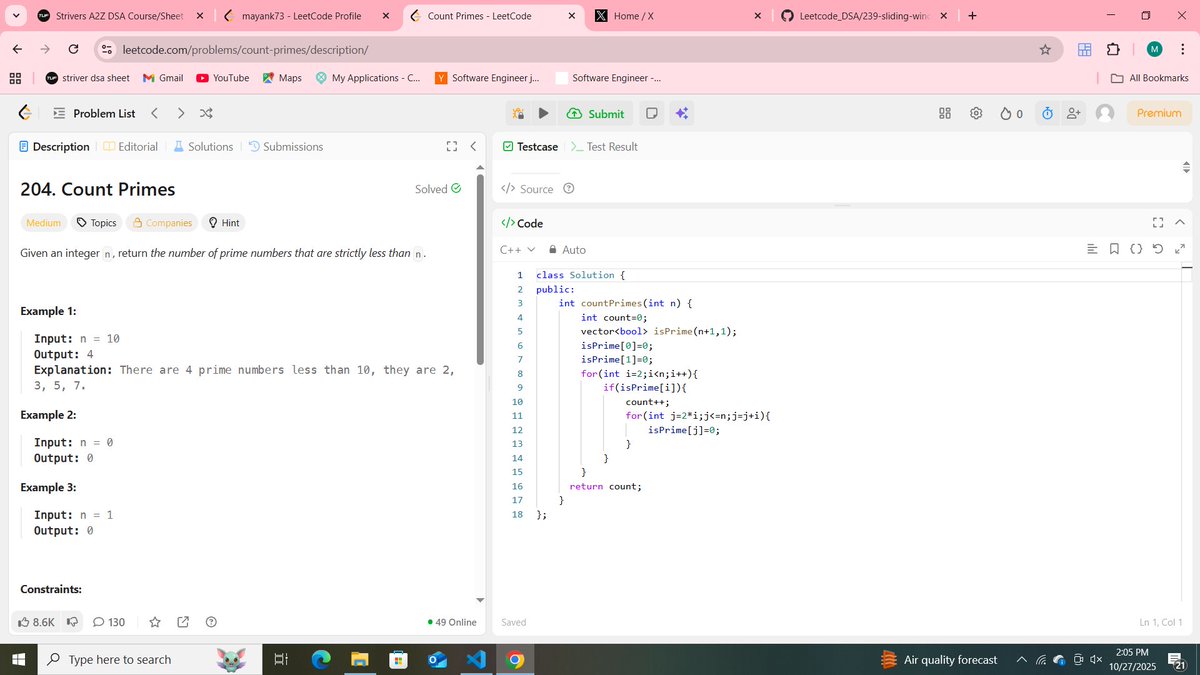This screenshot has width=1200, height=675.
Task: Switch to the Solutions tab
Action: (203, 147)
